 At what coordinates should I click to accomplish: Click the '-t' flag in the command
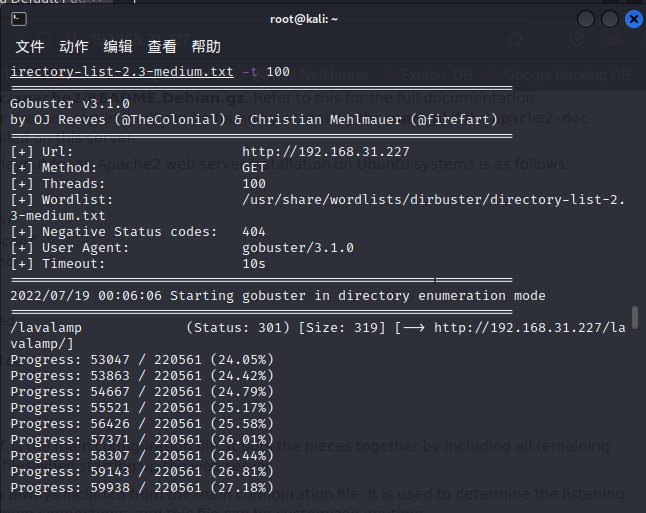(x=250, y=72)
